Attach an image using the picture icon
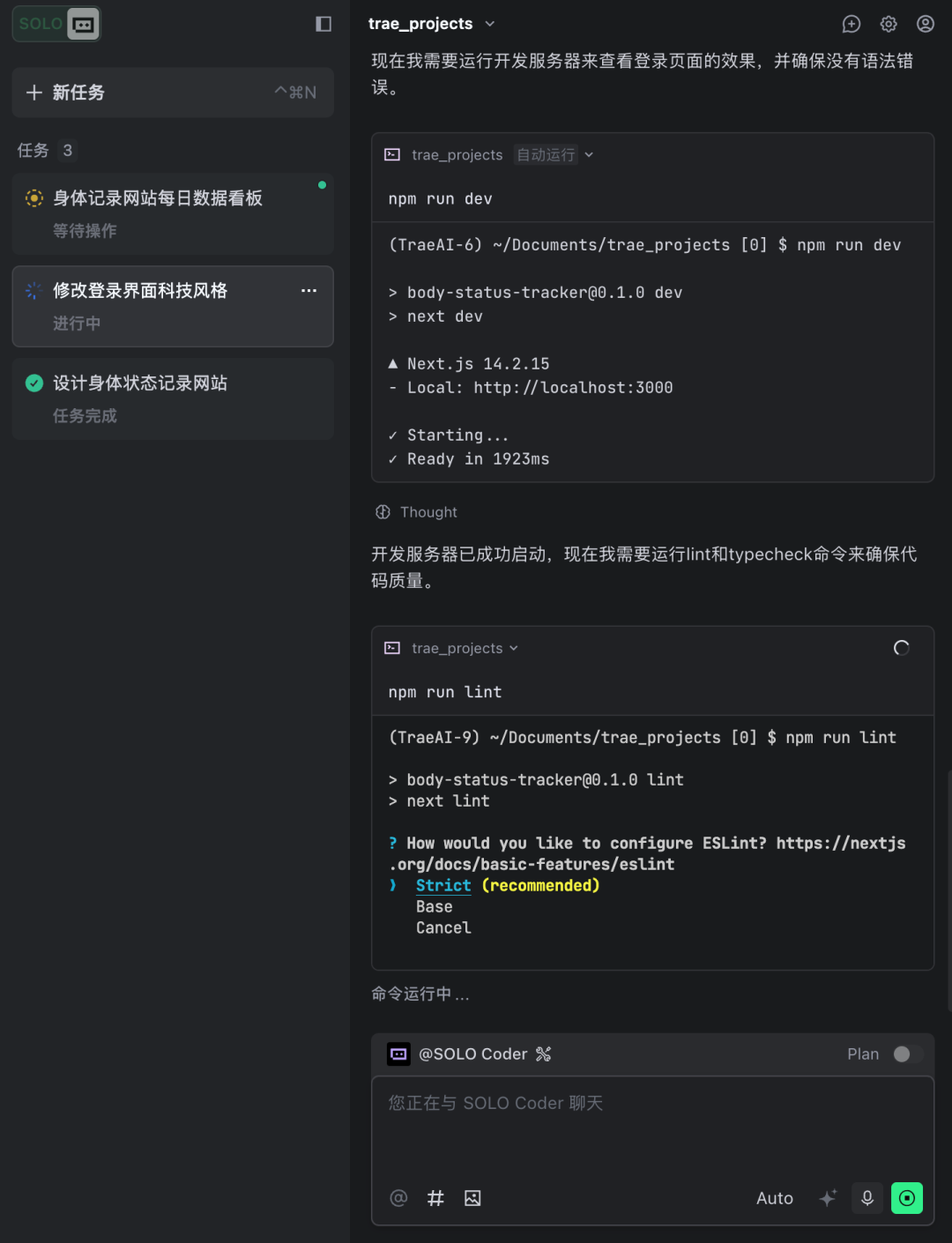 coord(472,1197)
